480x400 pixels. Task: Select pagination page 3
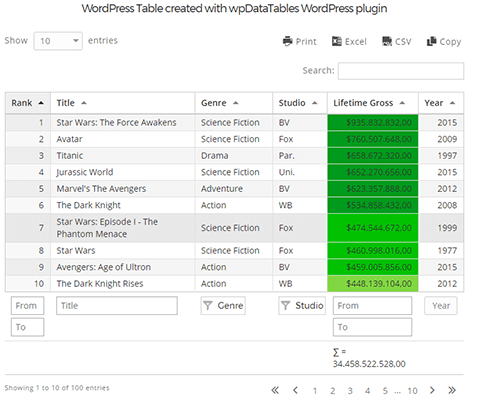pos(350,391)
